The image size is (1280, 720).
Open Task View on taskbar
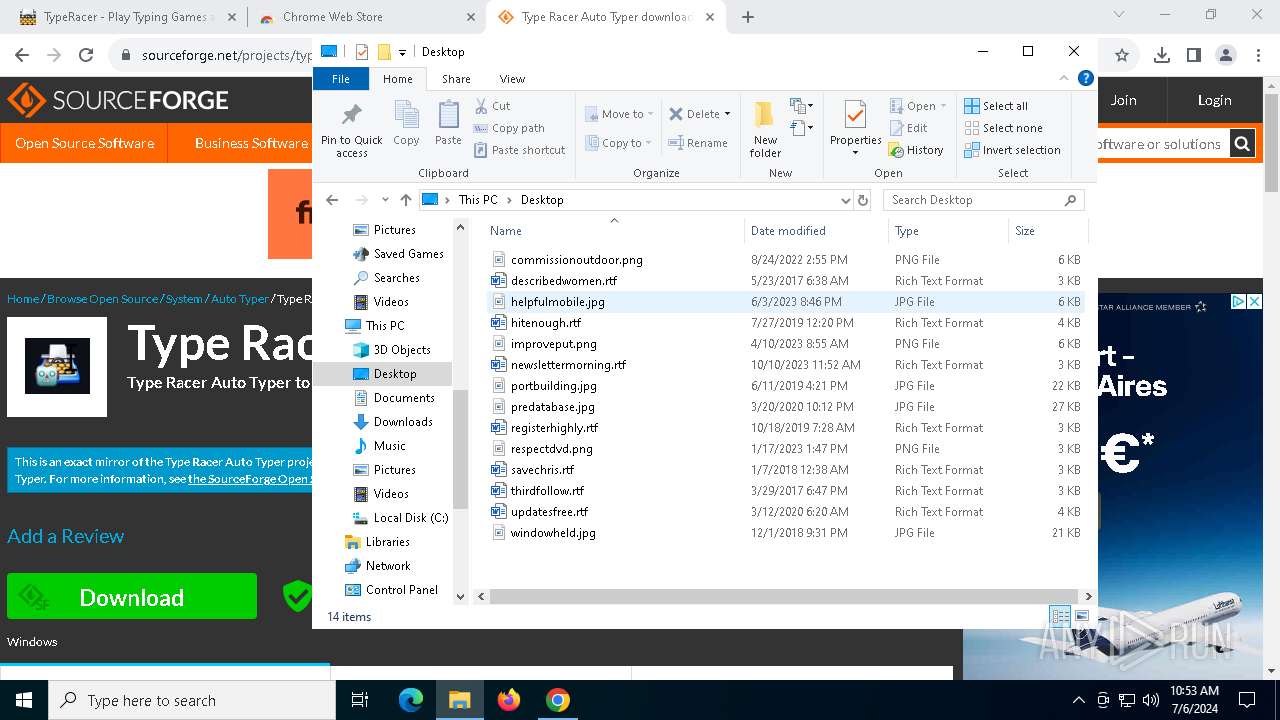[x=360, y=700]
